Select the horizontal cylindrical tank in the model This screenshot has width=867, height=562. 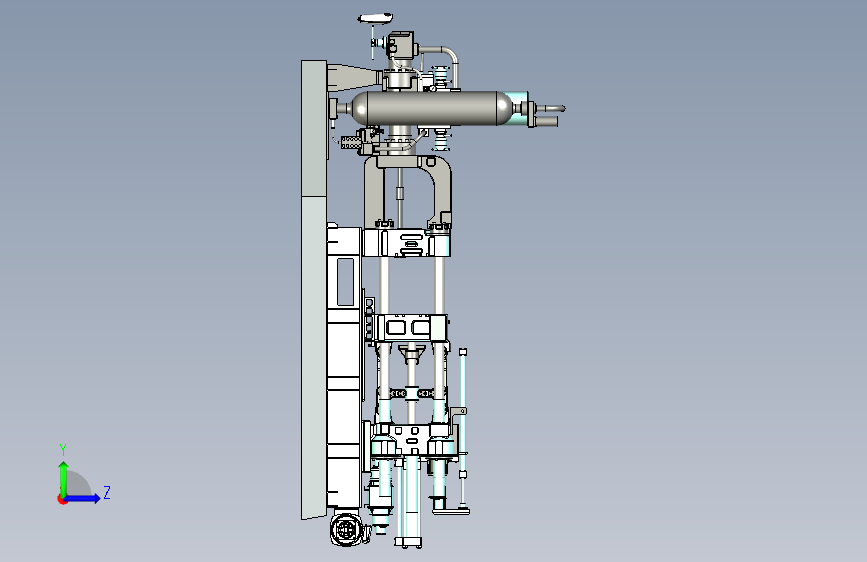(x=432, y=108)
